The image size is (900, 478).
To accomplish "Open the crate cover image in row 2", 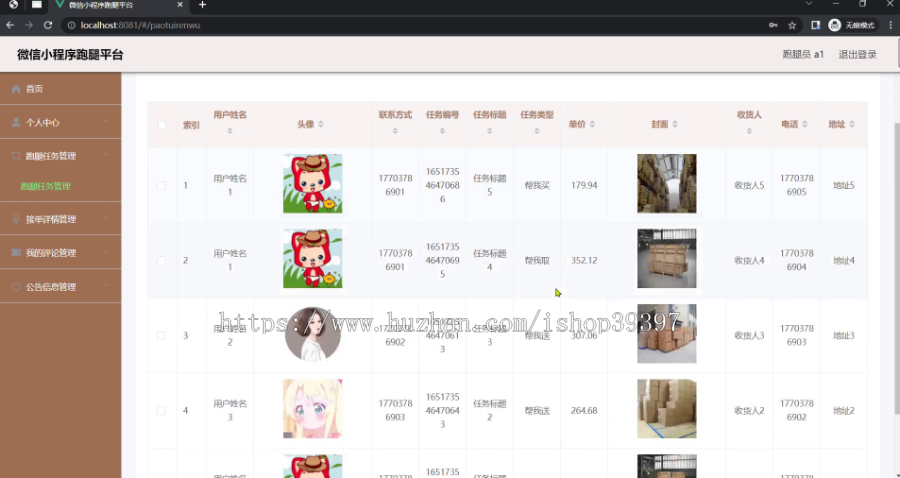I will [x=666, y=258].
